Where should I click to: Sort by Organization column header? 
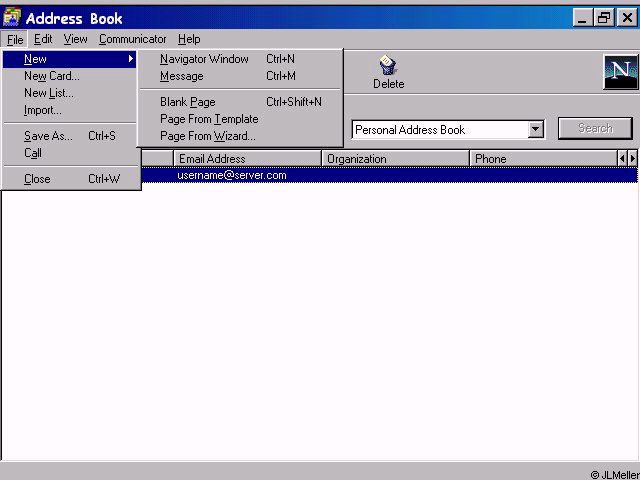click(396, 158)
